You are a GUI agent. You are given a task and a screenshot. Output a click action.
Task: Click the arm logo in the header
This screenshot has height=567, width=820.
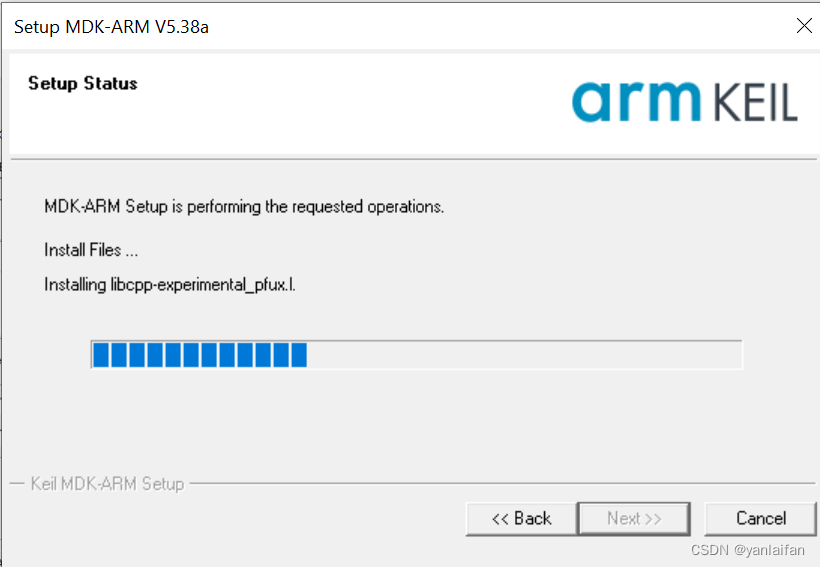(637, 101)
